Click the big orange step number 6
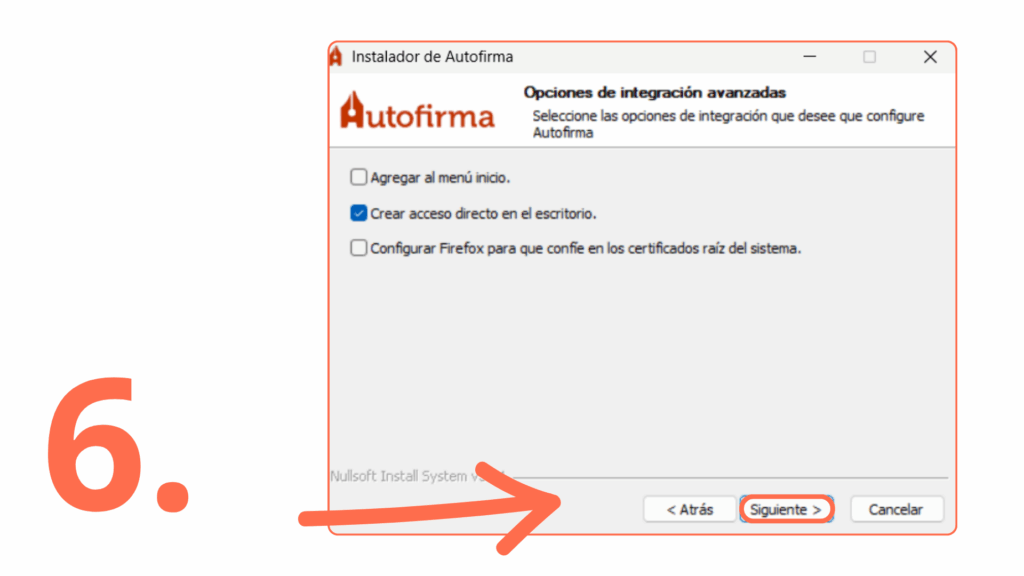1024x576 pixels. (x=118, y=444)
